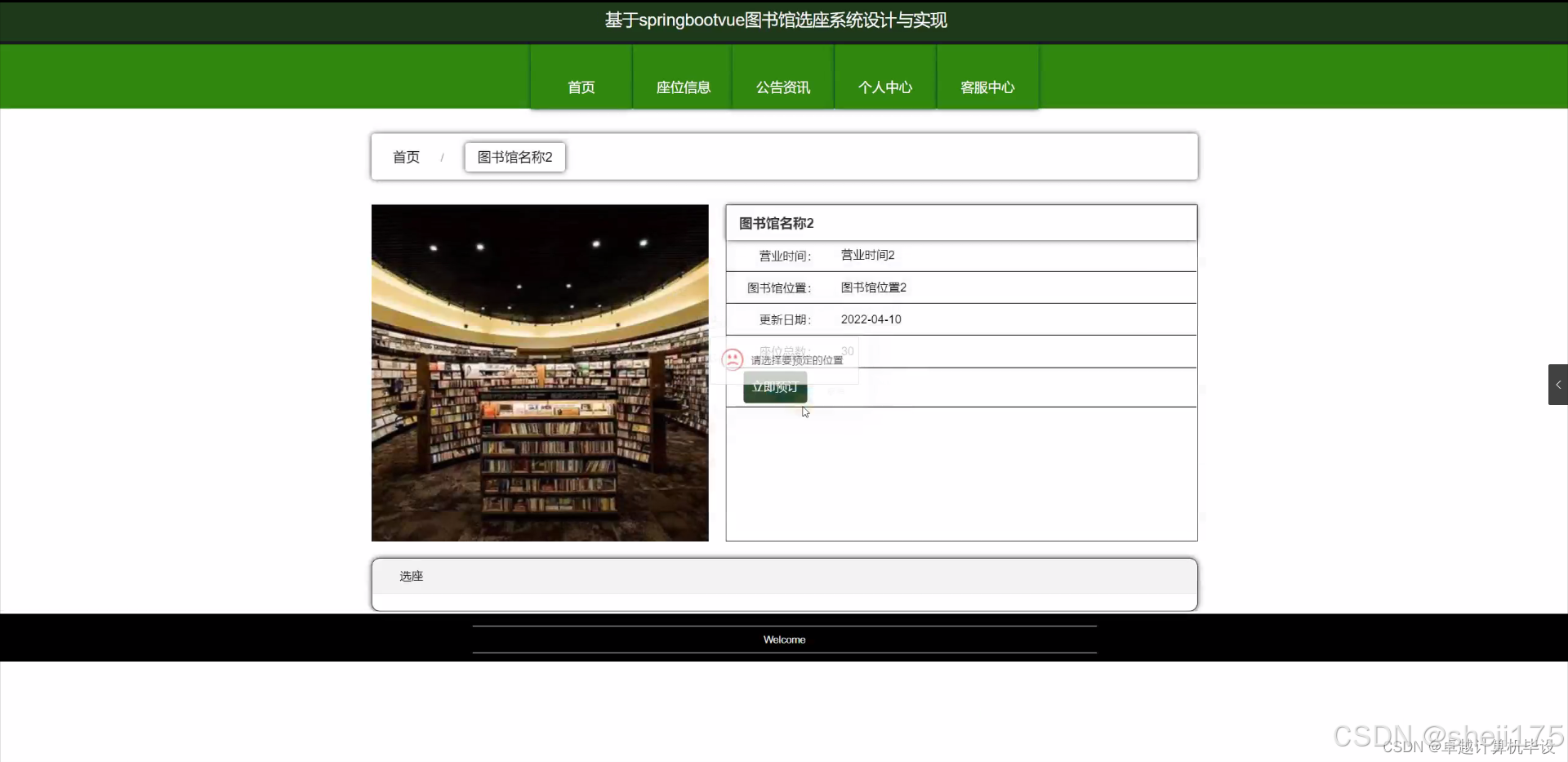Click the 图书馆位置2 value

[873, 287]
